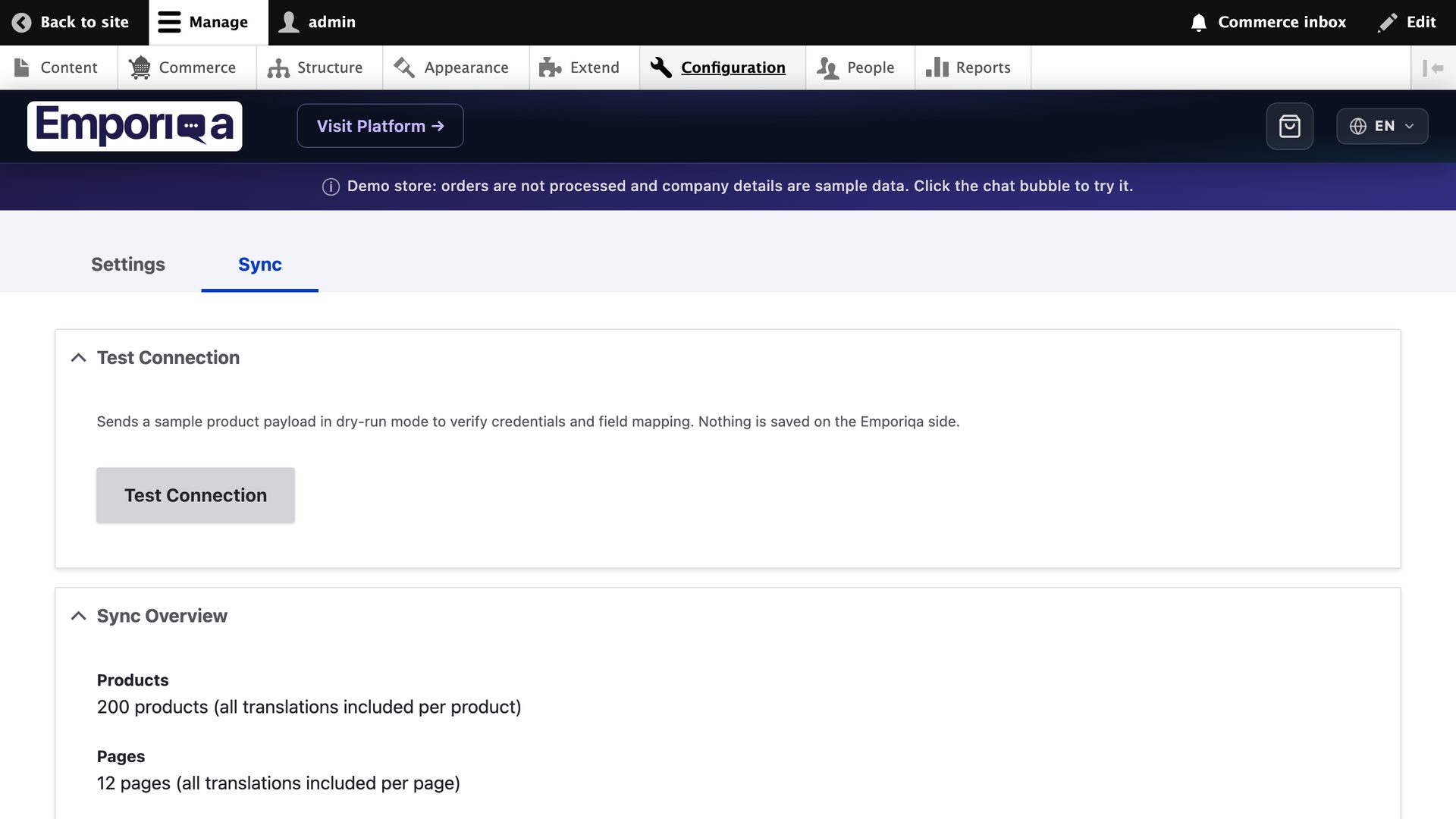The image size is (1456, 819).
Task: Toggle the Manage hamburger menu
Action: 209,22
